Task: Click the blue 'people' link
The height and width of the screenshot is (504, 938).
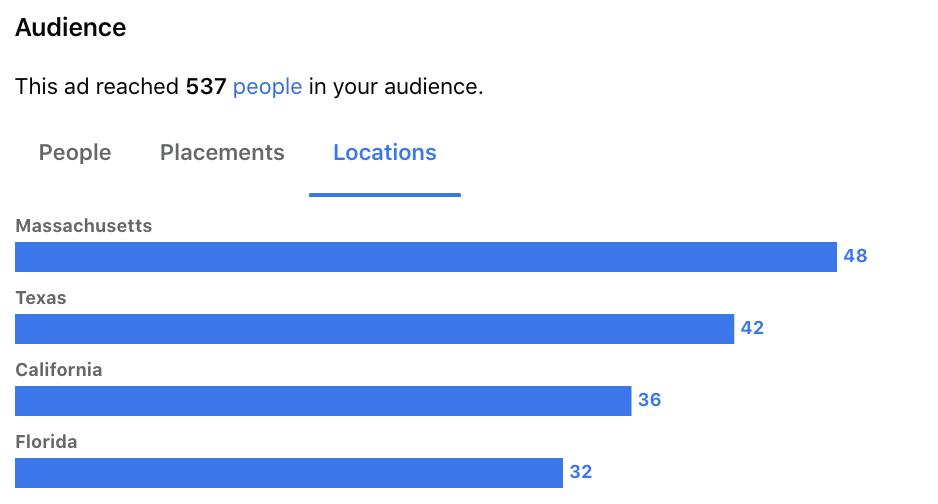Action: [x=267, y=87]
